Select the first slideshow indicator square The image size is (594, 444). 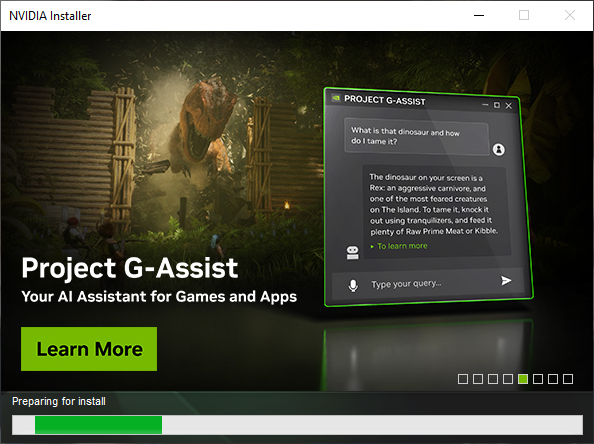(x=463, y=379)
